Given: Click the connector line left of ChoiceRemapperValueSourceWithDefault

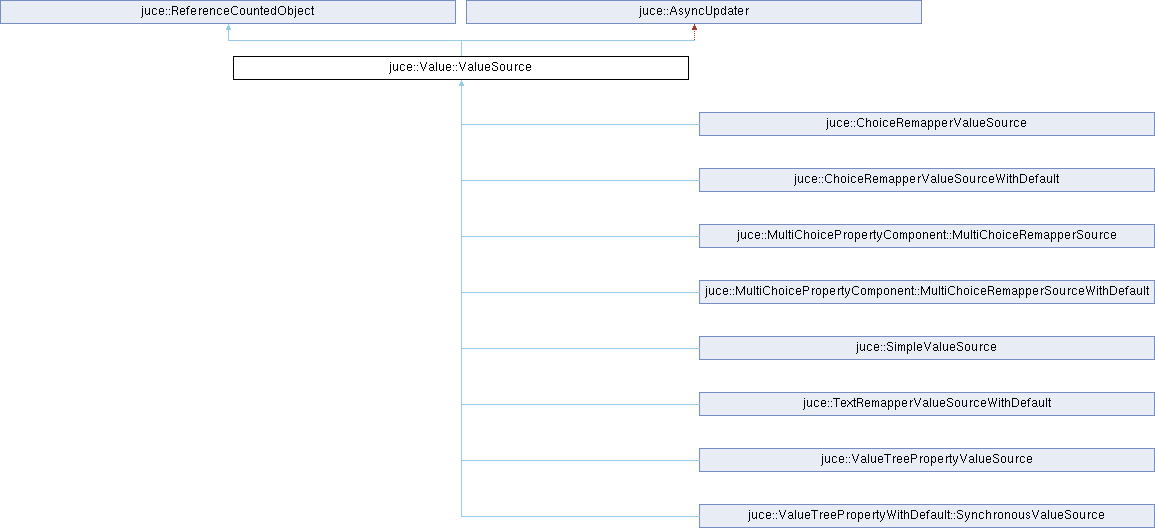Looking at the screenshot, I should pyautogui.click(x=580, y=180).
